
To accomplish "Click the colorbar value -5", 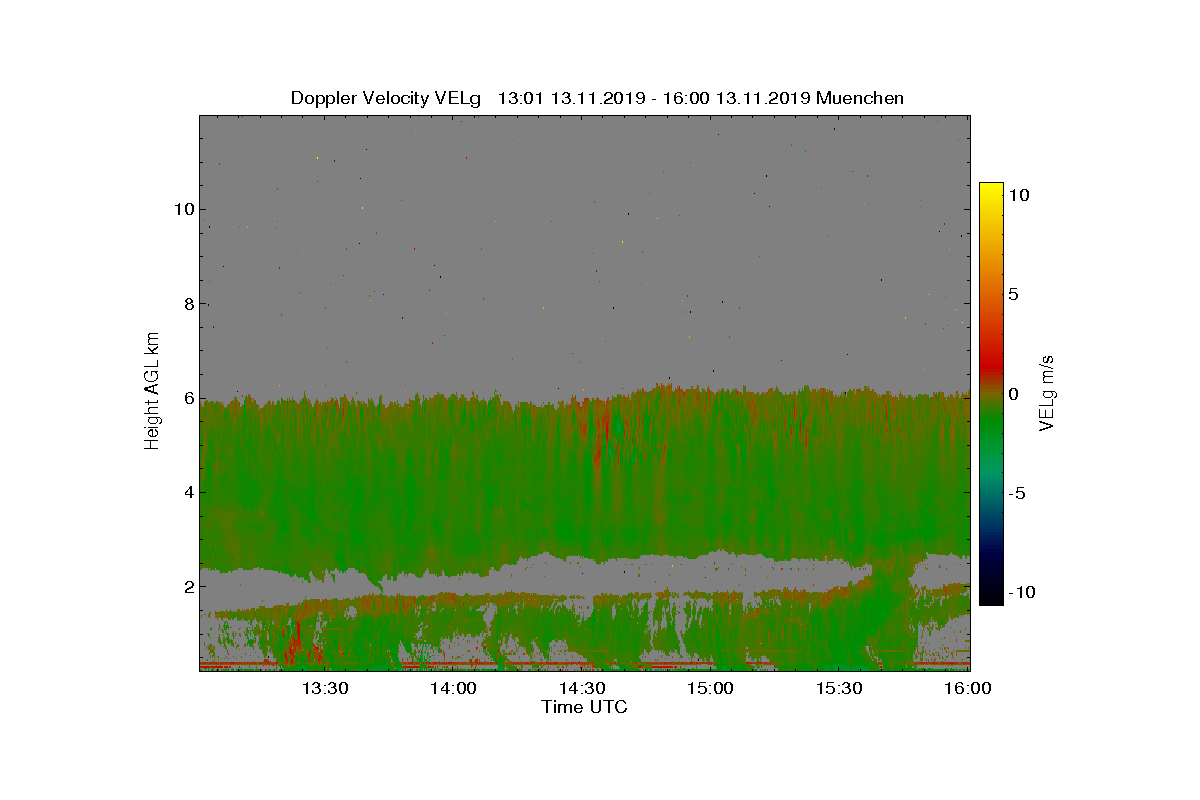I will pyautogui.click(x=1017, y=493).
